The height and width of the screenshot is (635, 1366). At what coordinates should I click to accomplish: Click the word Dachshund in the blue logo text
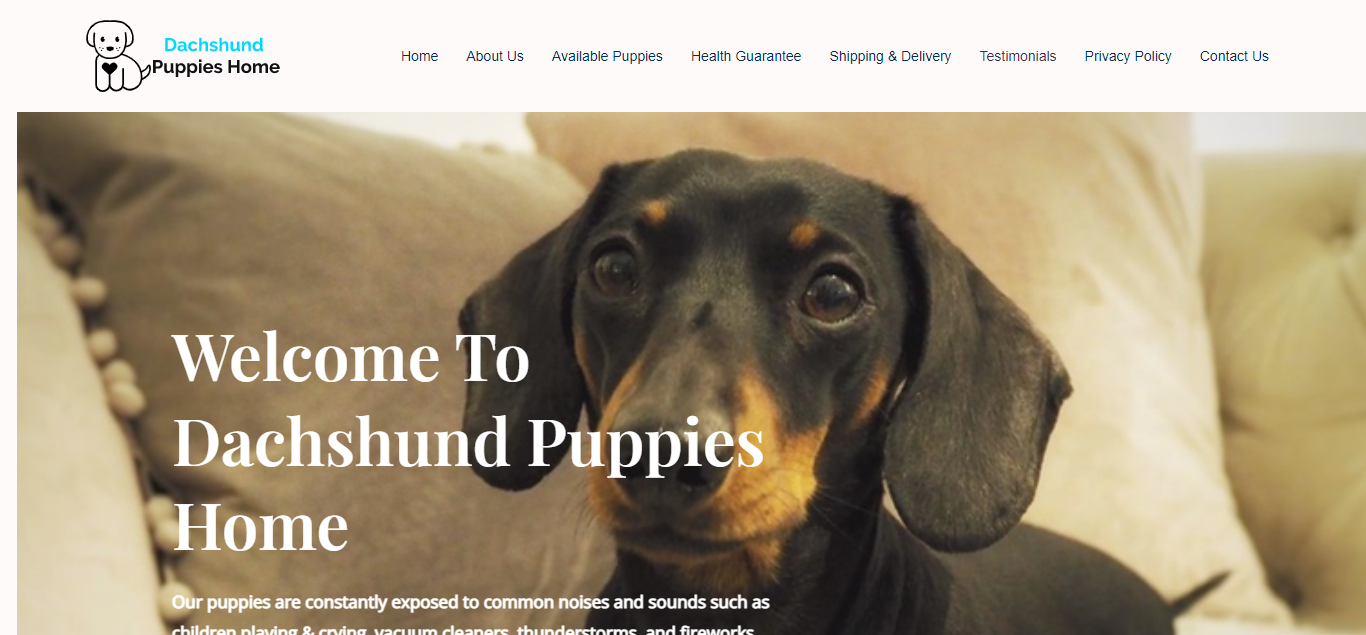click(x=214, y=45)
